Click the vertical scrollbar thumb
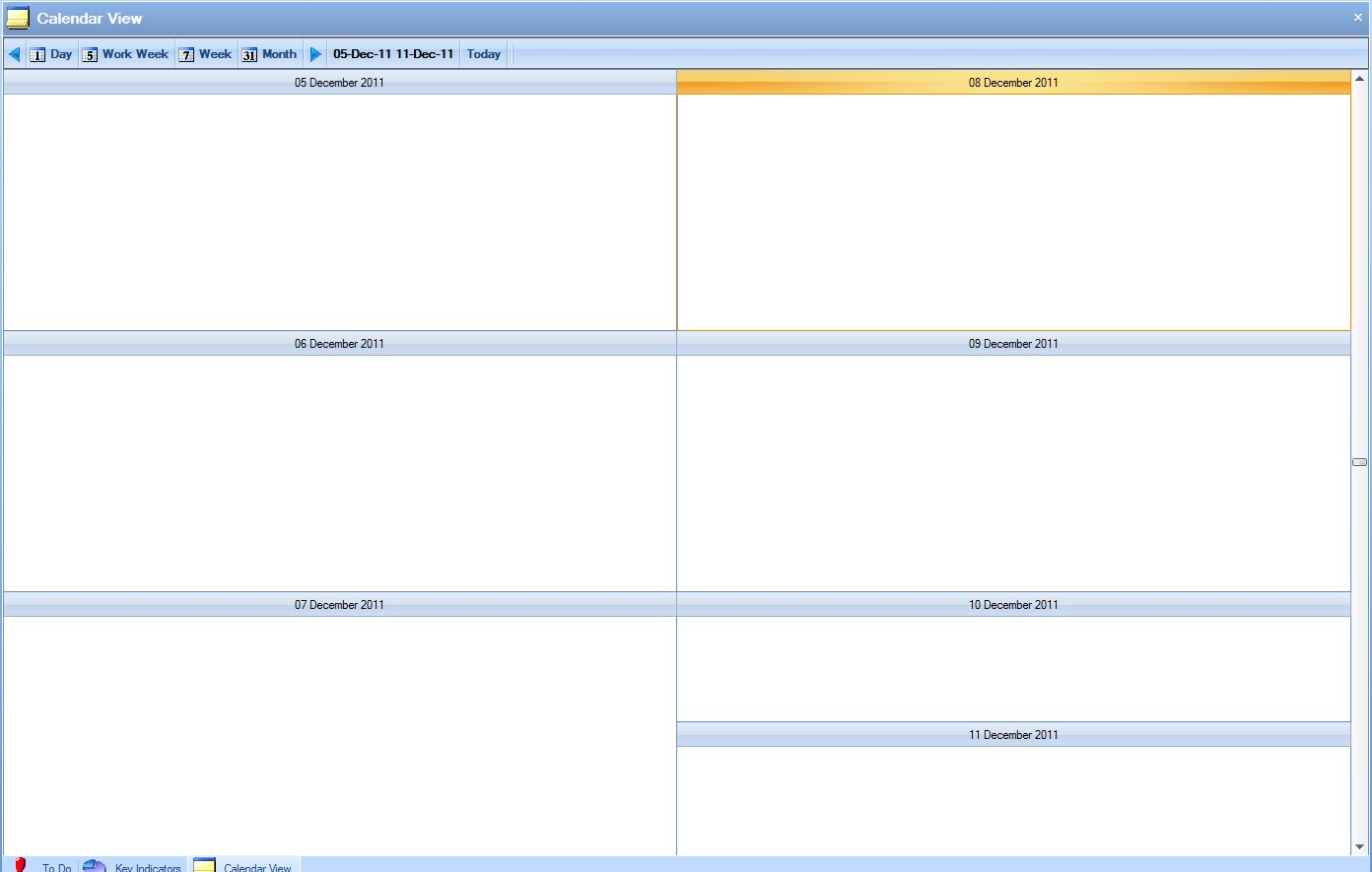 click(1359, 462)
